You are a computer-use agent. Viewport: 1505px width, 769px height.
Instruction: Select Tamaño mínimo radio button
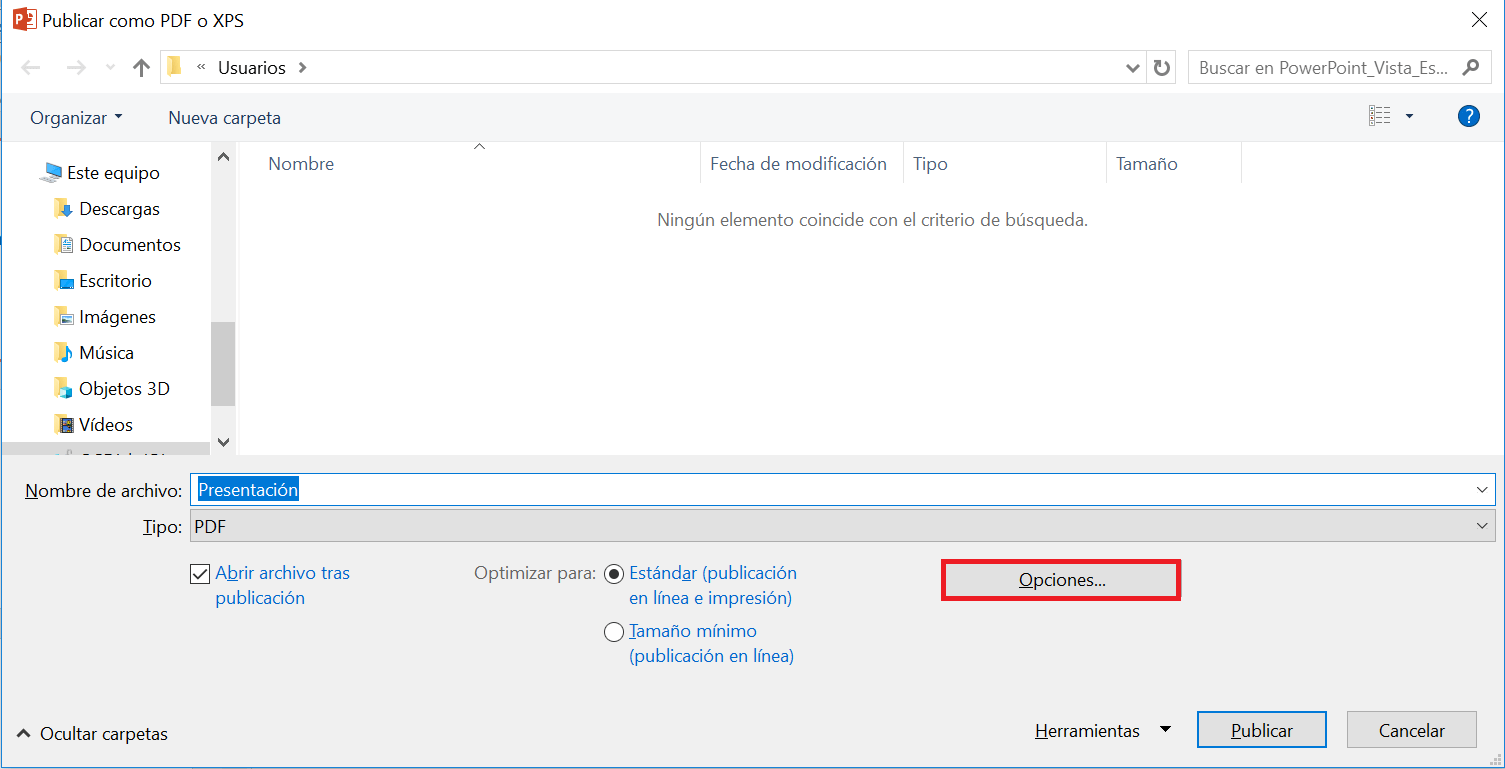coord(614,632)
